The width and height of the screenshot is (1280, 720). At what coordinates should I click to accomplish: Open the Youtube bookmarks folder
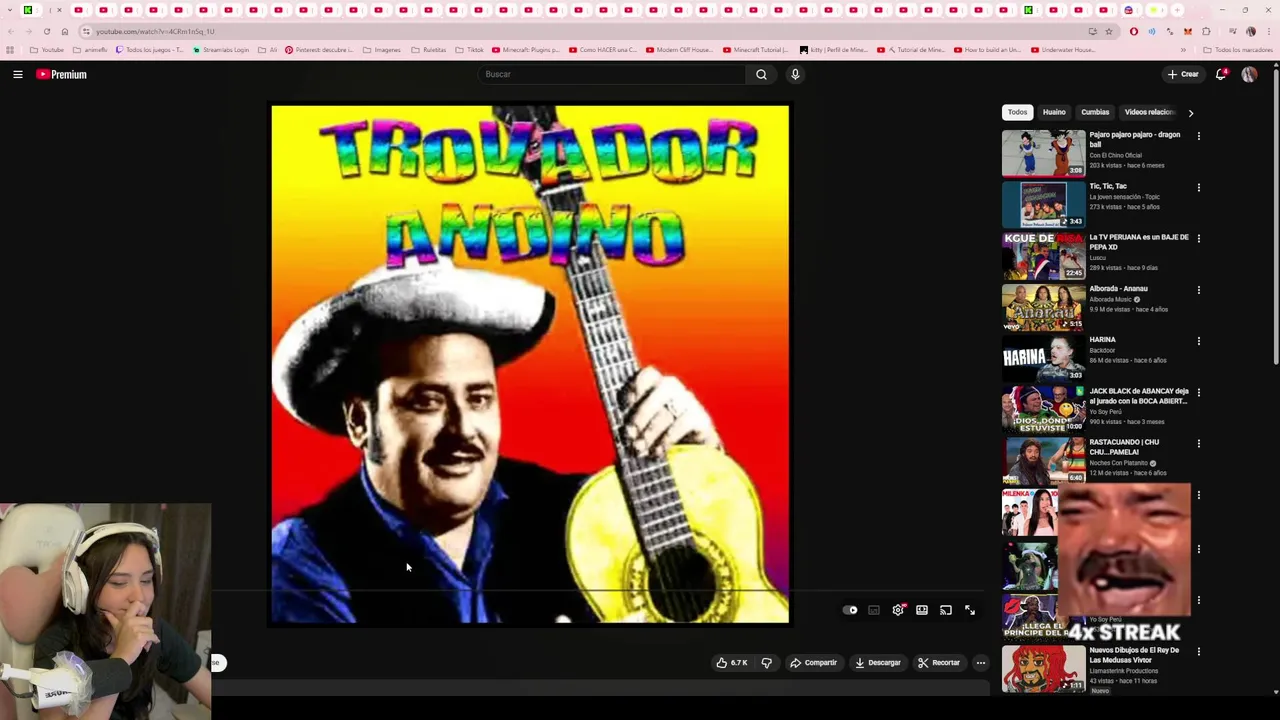tap(47, 50)
